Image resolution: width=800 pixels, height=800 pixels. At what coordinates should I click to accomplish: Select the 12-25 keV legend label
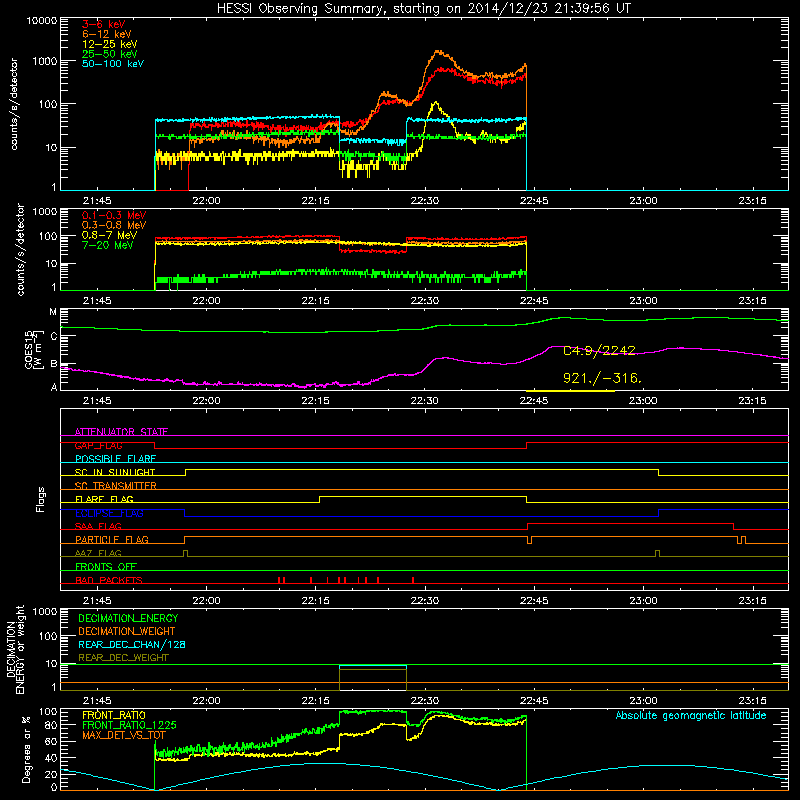(110, 44)
